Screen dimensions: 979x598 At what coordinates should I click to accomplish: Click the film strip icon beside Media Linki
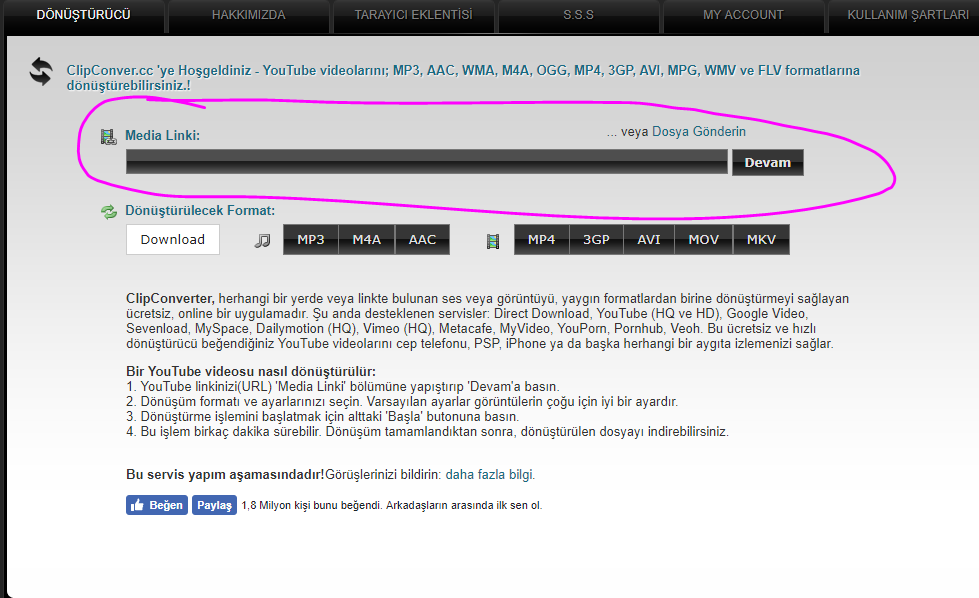pyautogui.click(x=109, y=137)
